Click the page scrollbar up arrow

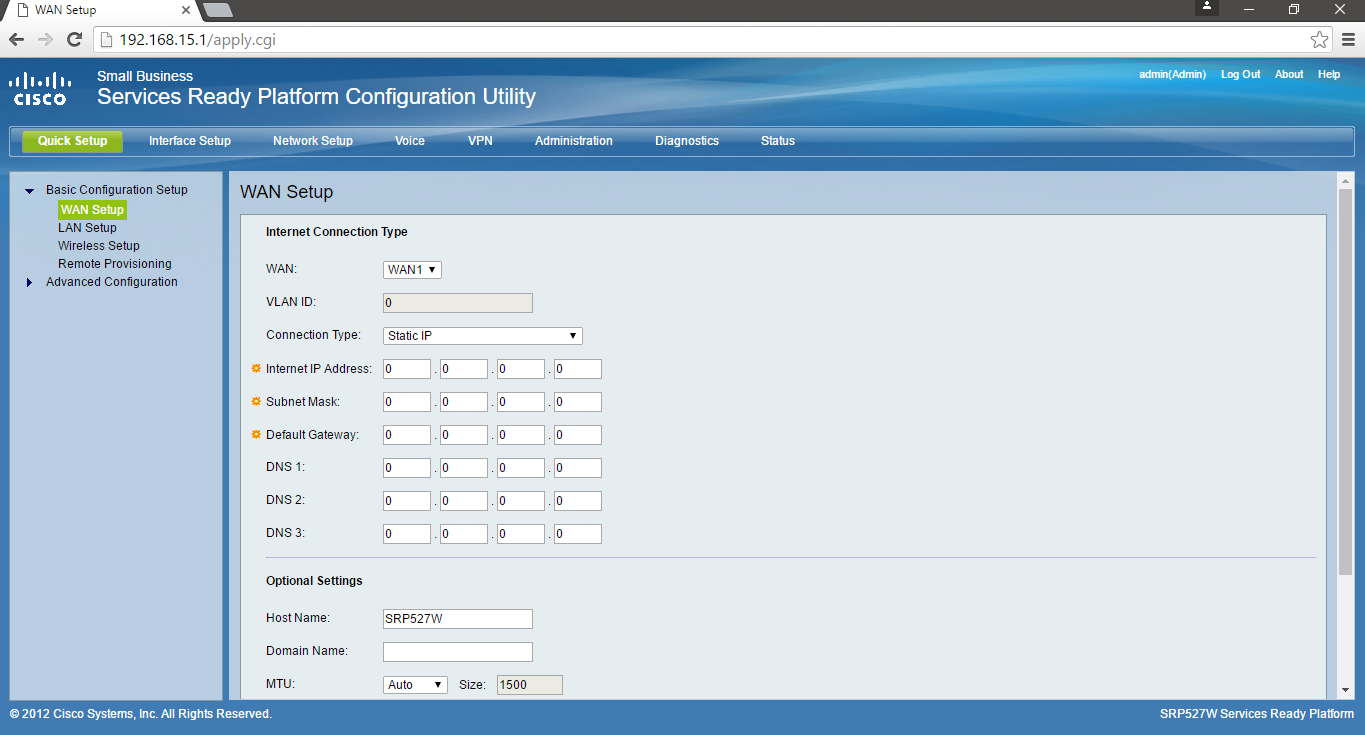(1345, 181)
